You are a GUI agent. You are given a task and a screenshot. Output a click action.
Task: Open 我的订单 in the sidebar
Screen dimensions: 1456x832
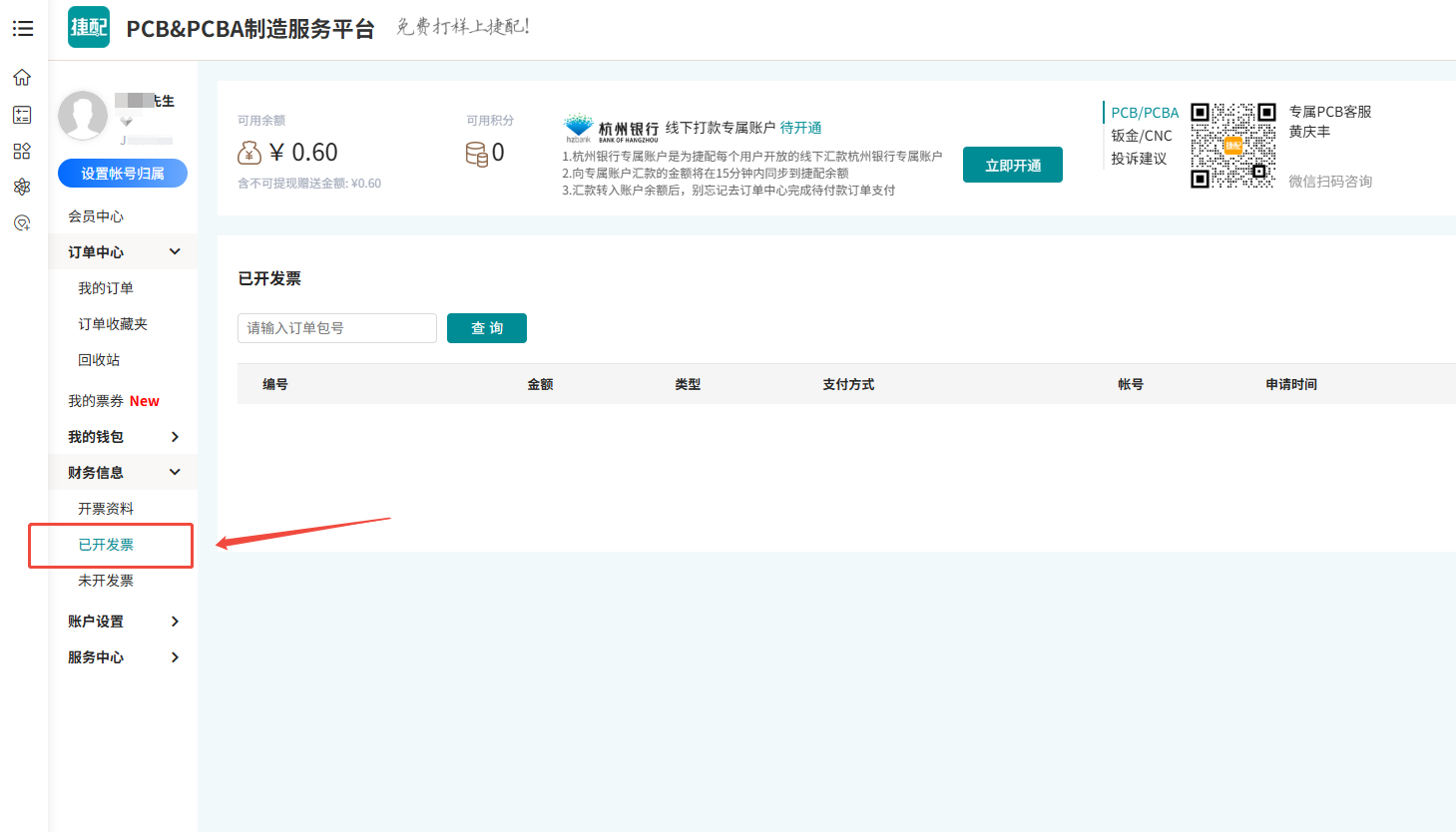[x=106, y=288]
